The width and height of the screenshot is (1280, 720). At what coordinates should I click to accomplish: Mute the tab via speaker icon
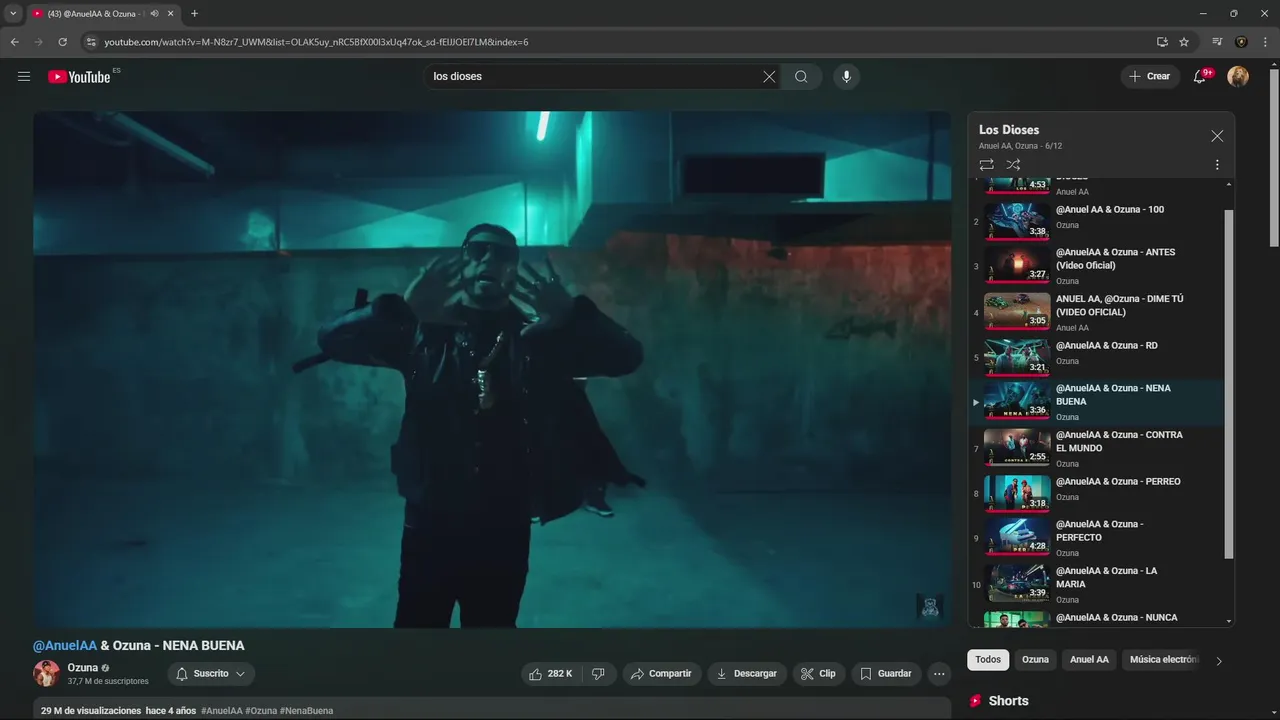coord(154,14)
